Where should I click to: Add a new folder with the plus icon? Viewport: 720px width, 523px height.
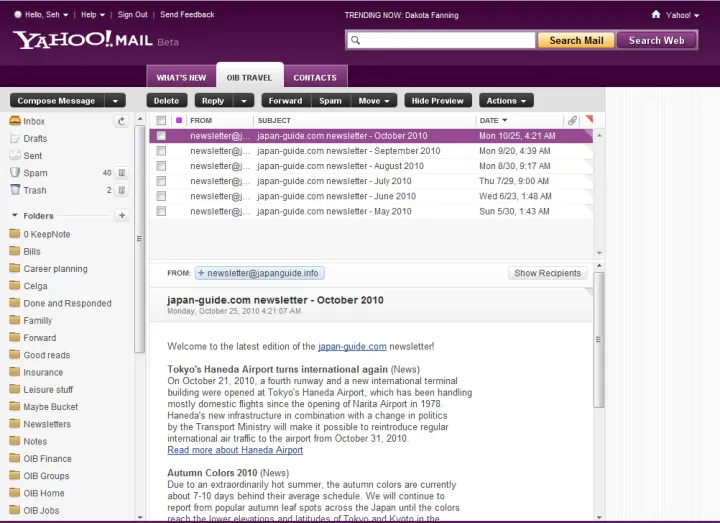coord(122,215)
